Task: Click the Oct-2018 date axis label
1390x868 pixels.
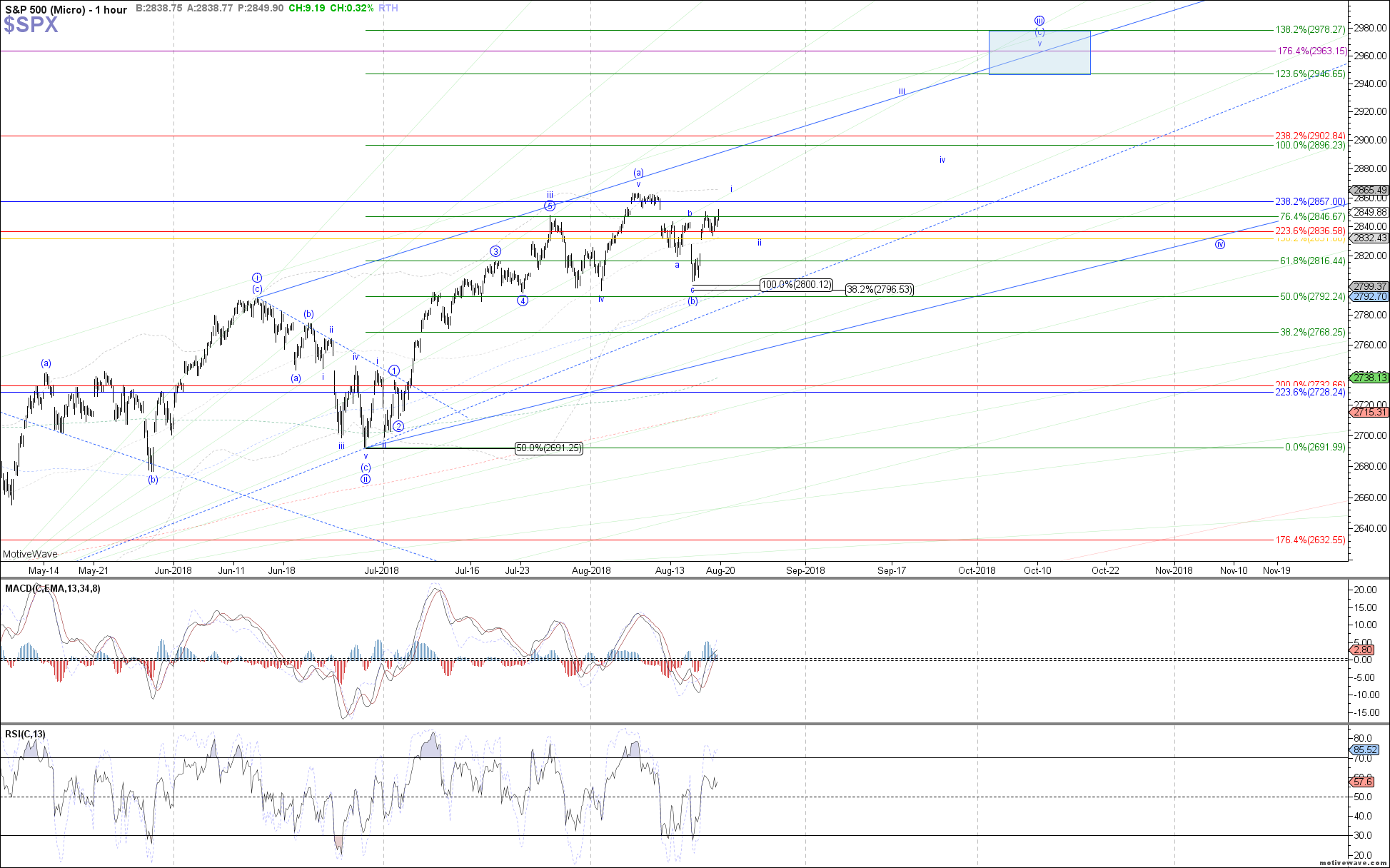Action: [977, 570]
